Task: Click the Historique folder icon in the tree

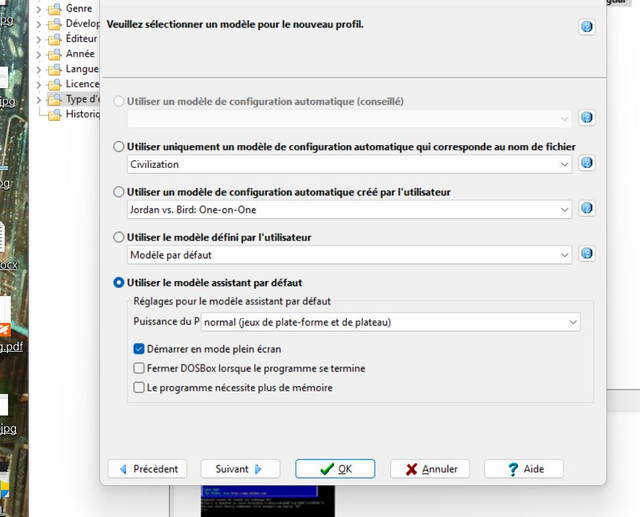Action: point(54,115)
